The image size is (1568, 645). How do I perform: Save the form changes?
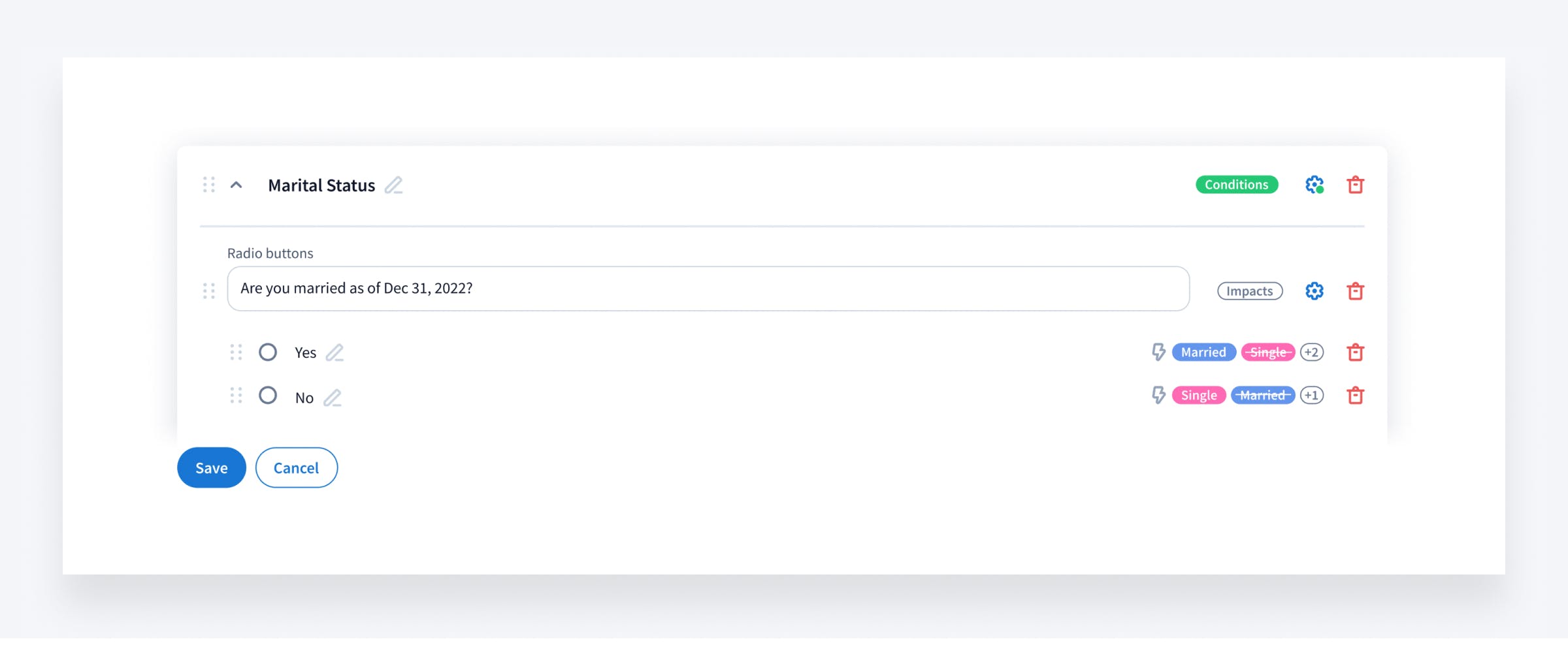click(x=212, y=467)
